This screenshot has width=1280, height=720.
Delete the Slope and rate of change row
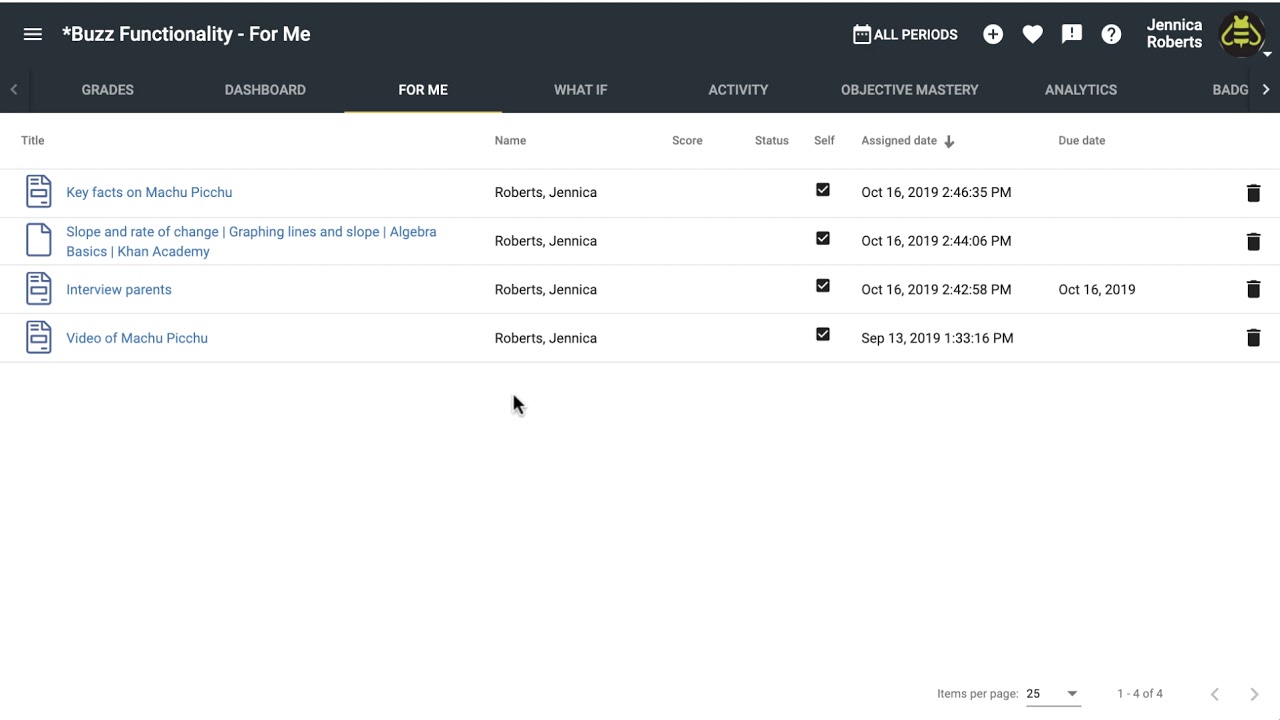pyautogui.click(x=1253, y=241)
